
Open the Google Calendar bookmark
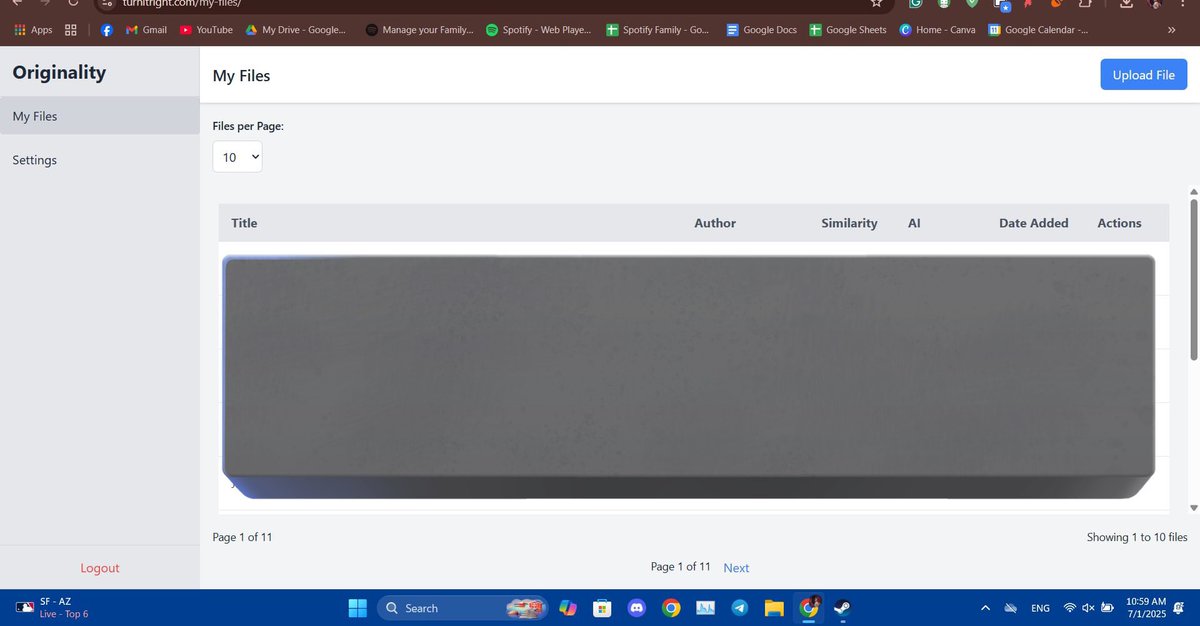(x=1038, y=30)
